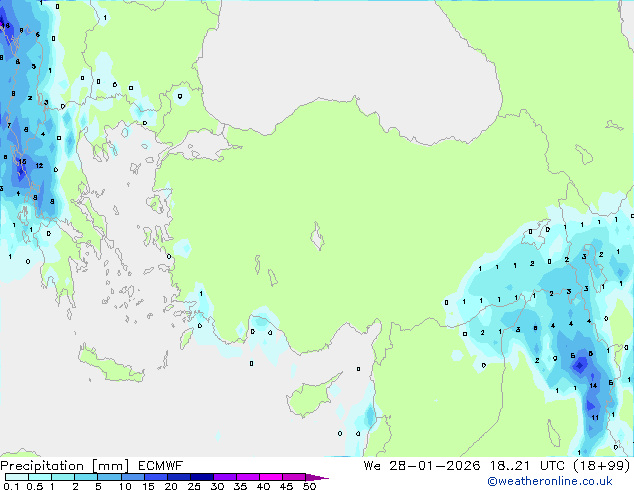
Task: Click the 35–40 mm legend swatch
Action: click(x=247, y=477)
